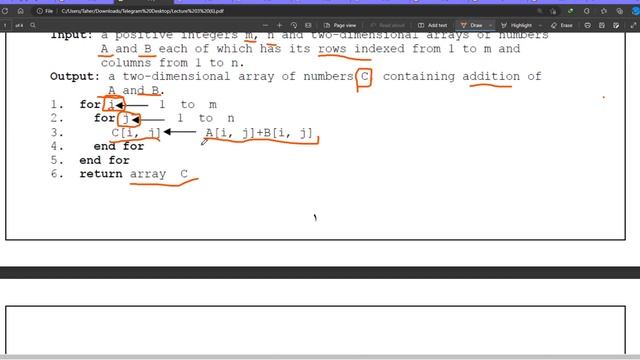This screenshot has width=640, height=360.
Task: Start Read aloud
Action: 387,25
